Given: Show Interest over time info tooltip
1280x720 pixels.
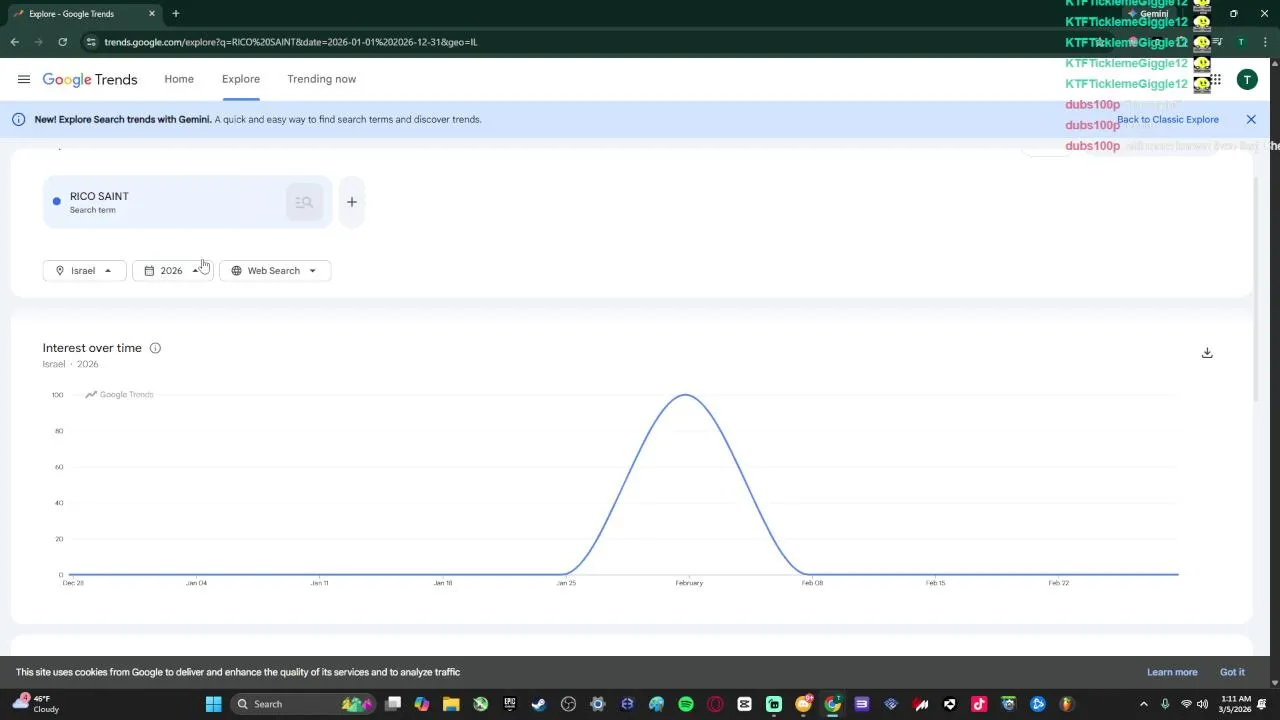Looking at the screenshot, I should [x=155, y=348].
